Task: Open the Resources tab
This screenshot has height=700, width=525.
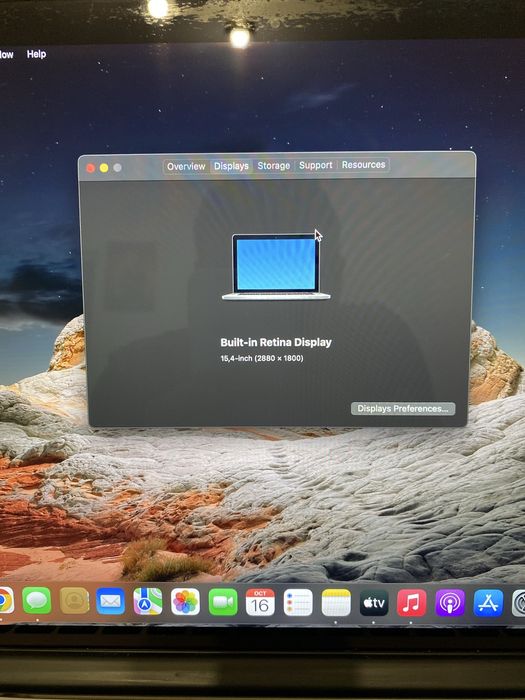Action: pyautogui.click(x=363, y=165)
